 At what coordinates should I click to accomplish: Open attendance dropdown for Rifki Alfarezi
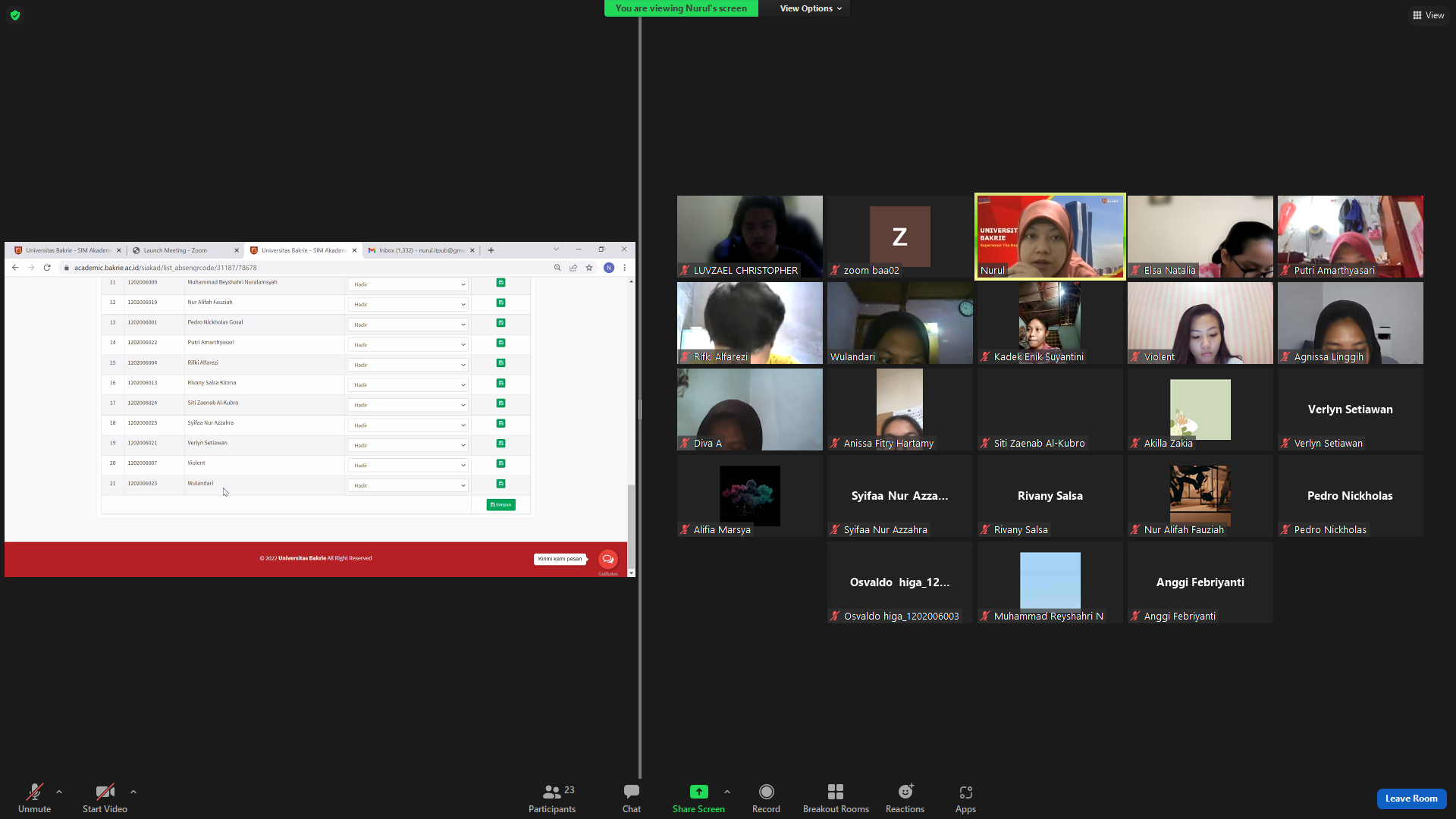[409, 365]
